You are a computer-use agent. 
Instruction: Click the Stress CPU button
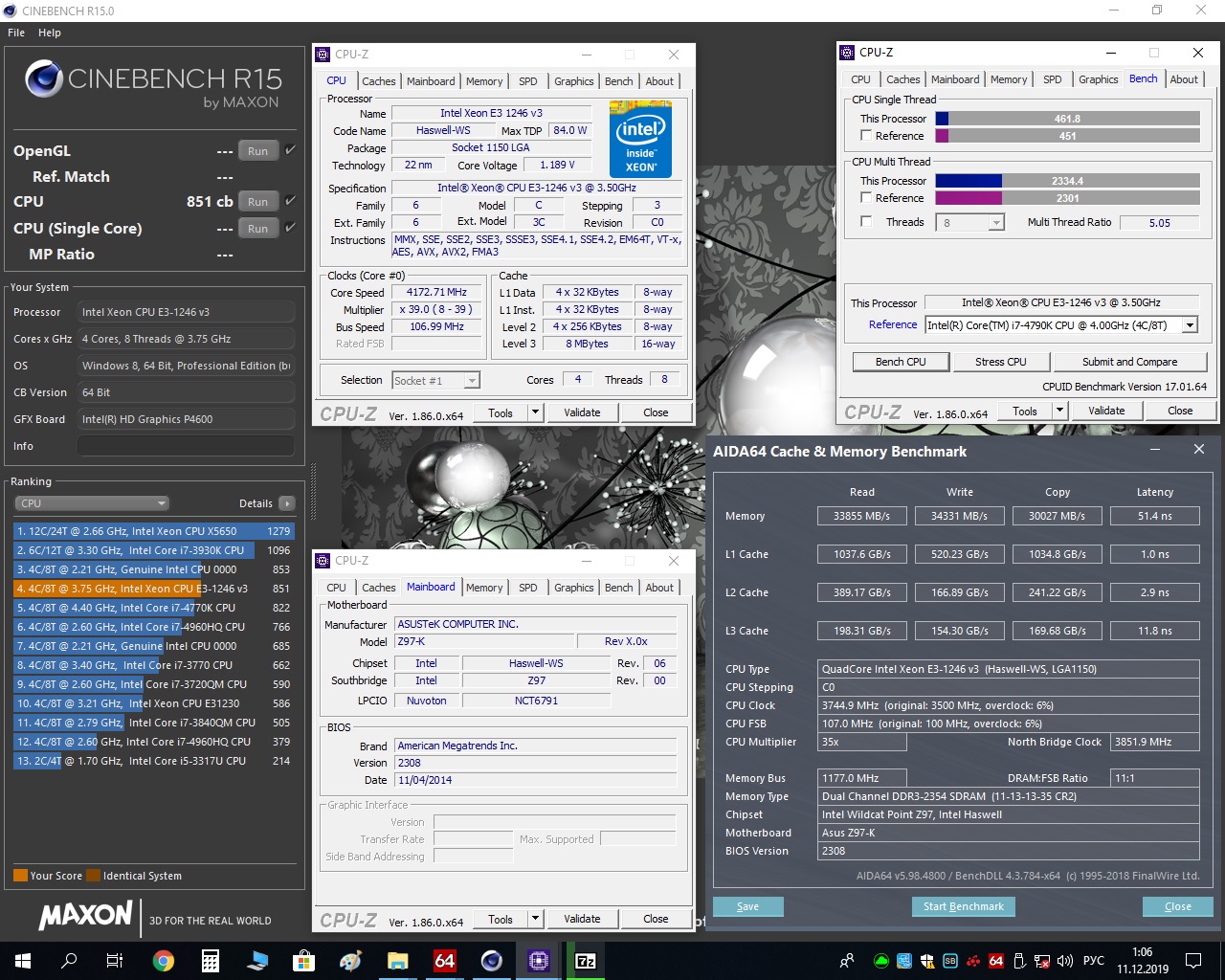tap(1001, 362)
